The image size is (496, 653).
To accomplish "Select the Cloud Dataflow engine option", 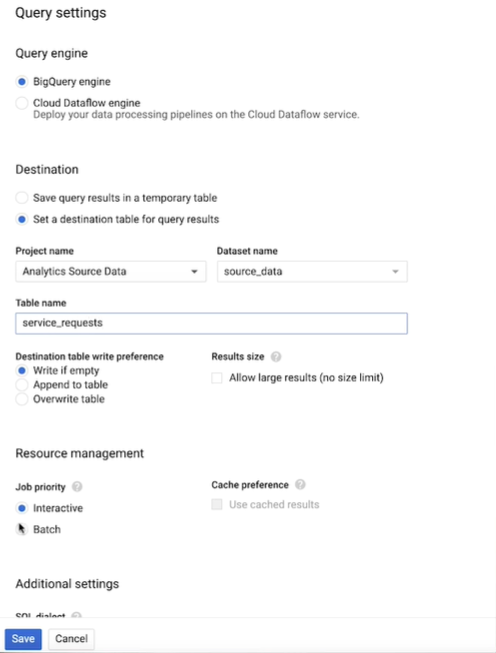I will [x=22, y=103].
